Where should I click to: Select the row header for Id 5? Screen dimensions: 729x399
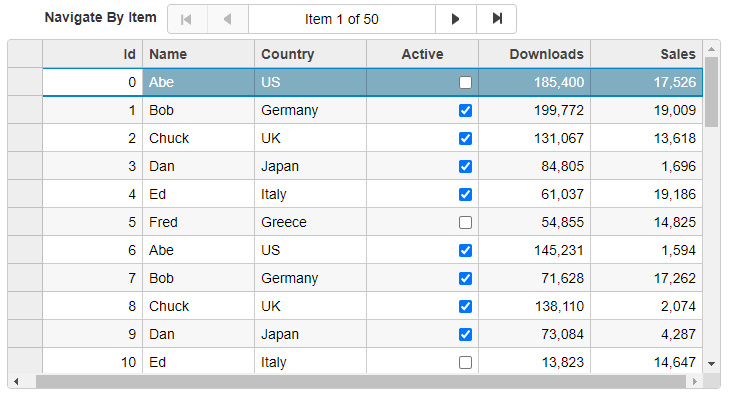click(x=25, y=222)
